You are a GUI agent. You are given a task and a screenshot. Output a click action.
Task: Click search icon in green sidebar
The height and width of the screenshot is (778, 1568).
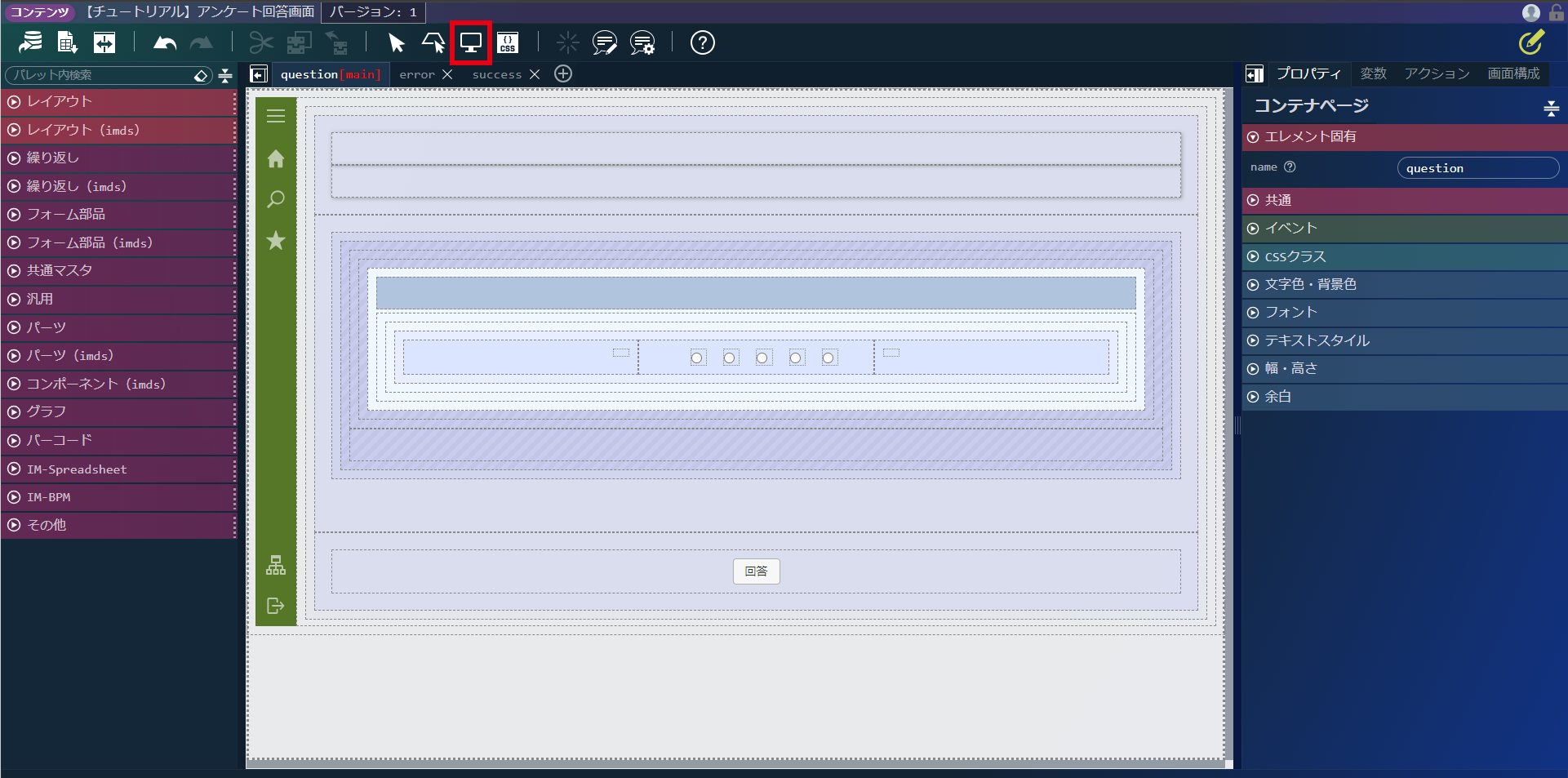276,199
